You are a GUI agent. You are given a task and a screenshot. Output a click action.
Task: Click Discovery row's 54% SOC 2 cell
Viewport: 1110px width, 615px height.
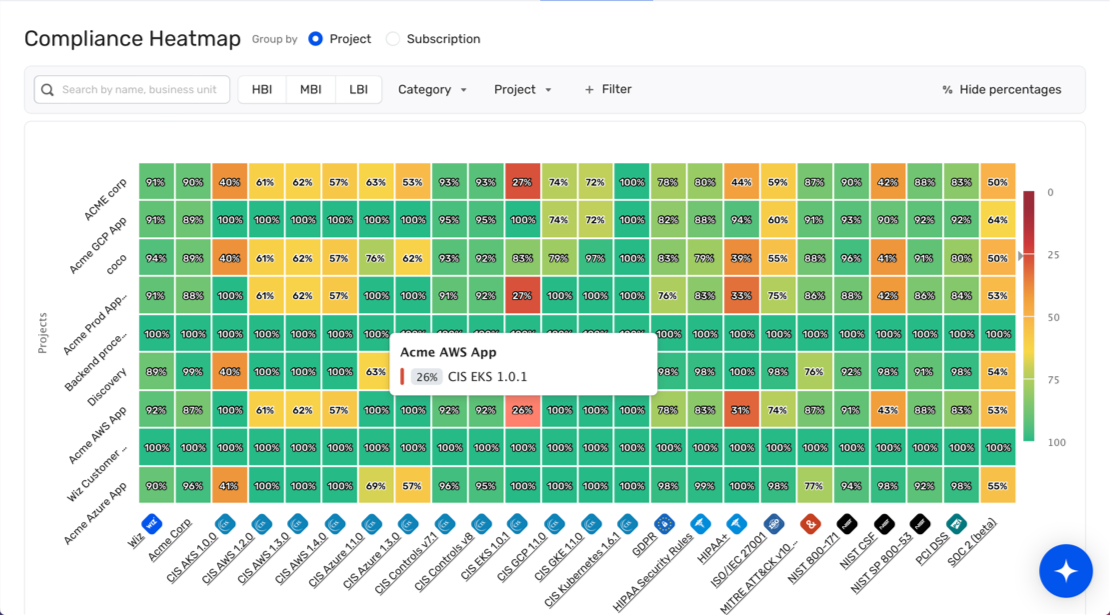pos(997,372)
